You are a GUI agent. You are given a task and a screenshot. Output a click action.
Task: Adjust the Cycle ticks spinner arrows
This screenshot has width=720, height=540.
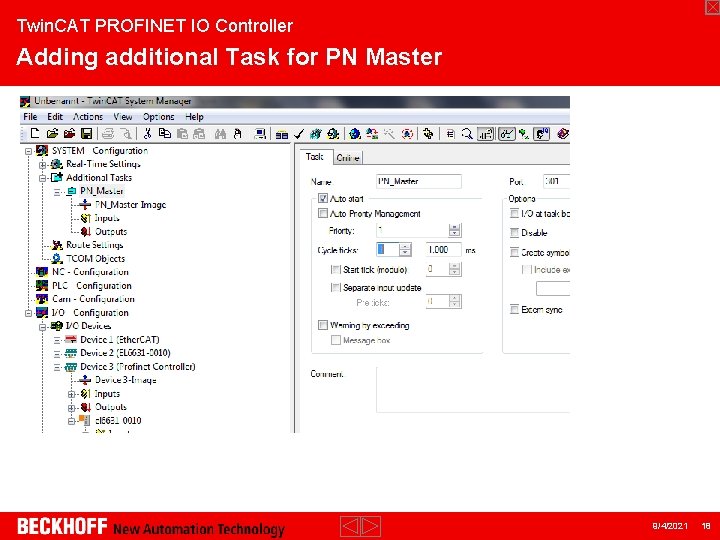pyautogui.click(x=405, y=250)
